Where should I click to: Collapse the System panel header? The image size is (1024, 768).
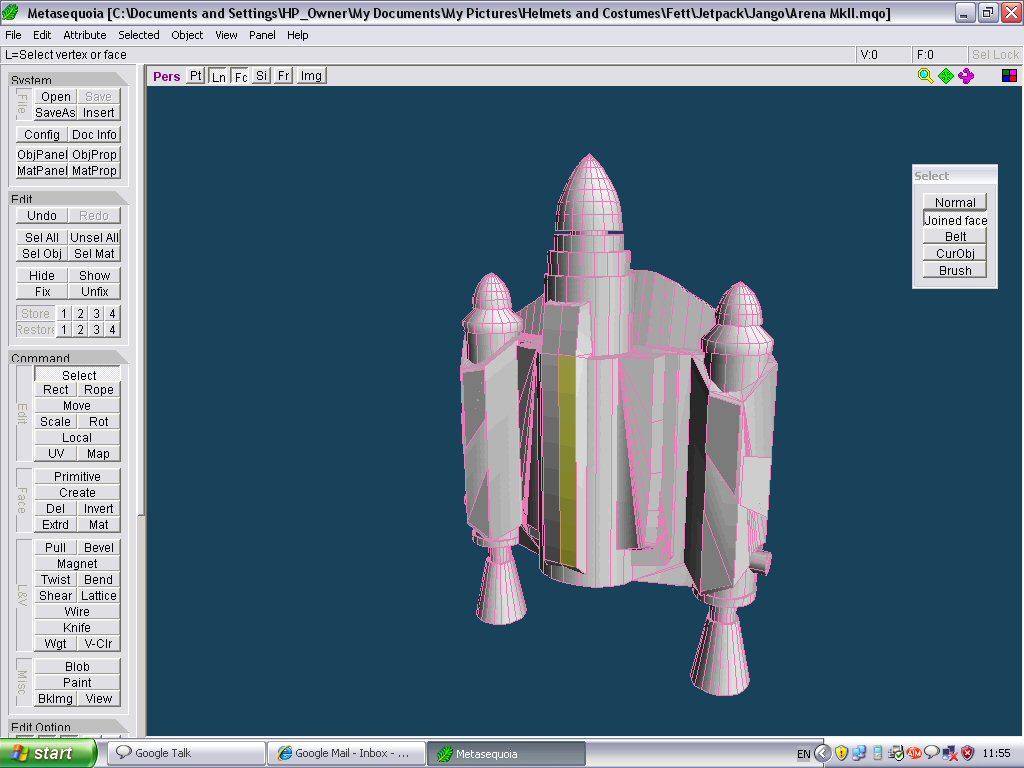[69, 79]
